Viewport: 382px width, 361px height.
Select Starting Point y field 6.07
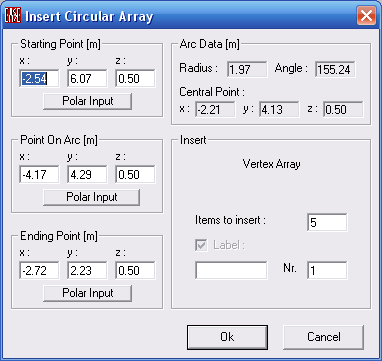pyautogui.click(x=87, y=79)
